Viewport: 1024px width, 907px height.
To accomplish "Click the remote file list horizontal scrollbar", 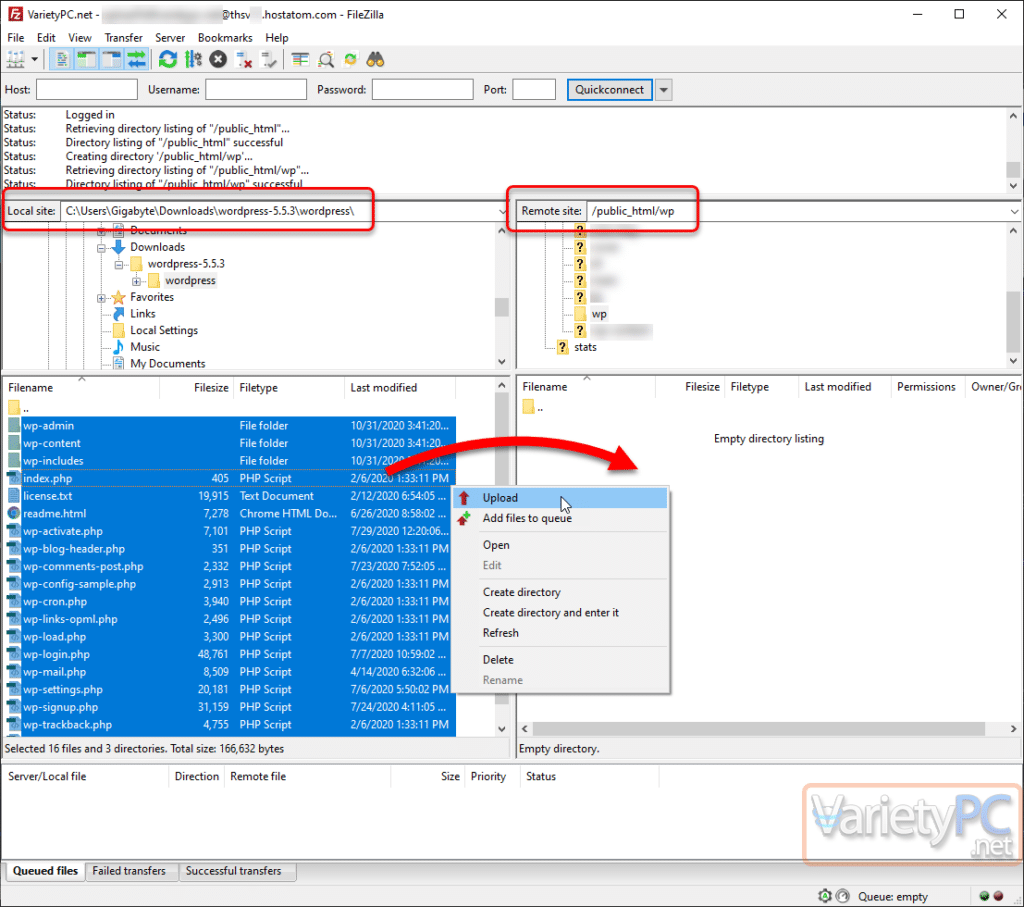I will [x=760, y=728].
